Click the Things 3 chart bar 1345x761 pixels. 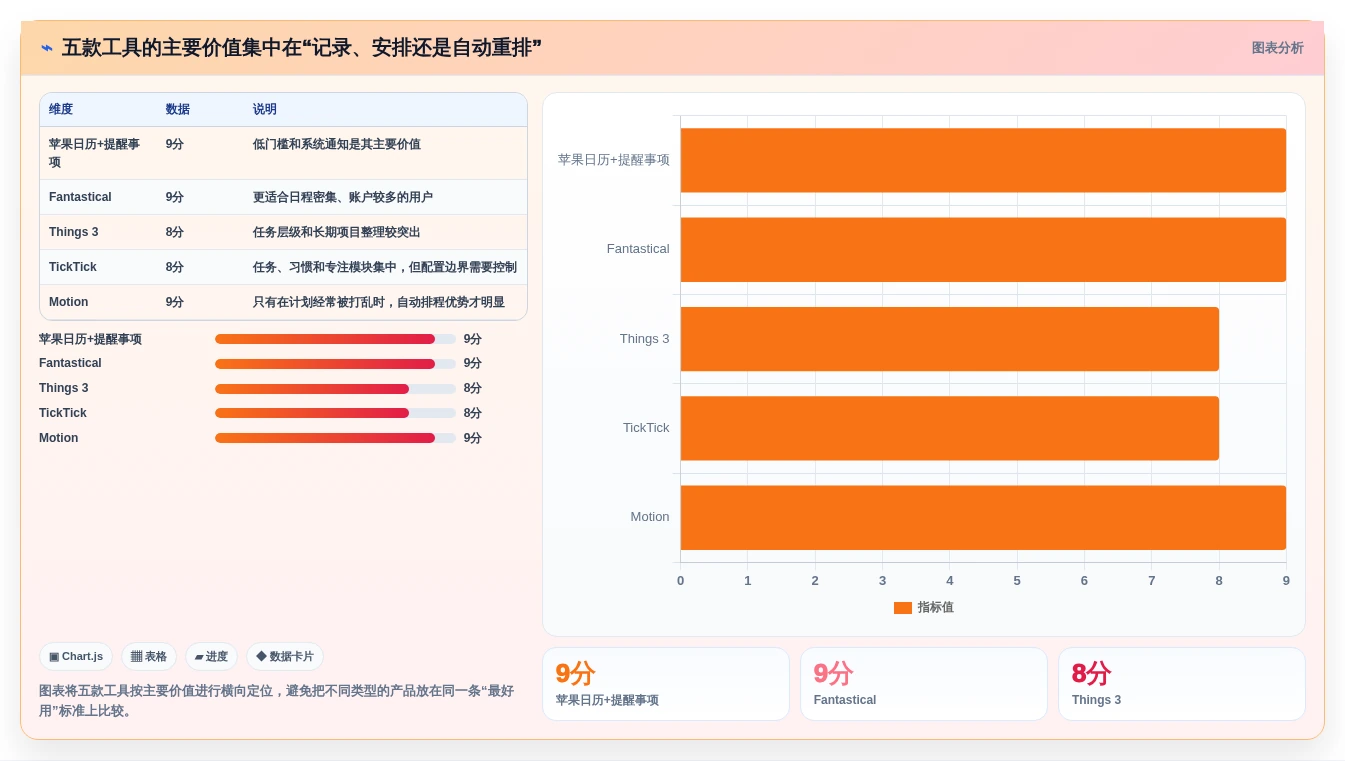pos(950,339)
